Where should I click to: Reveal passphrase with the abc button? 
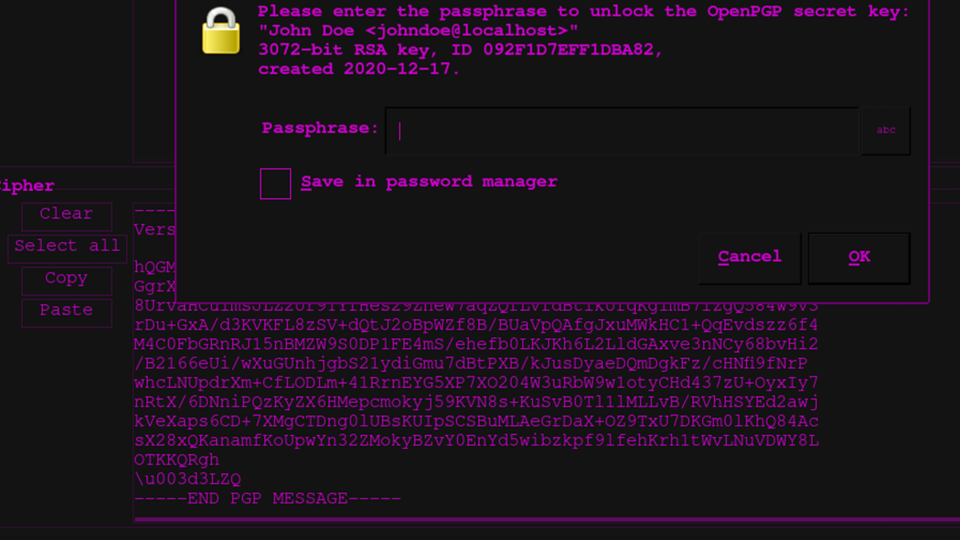pos(886,131)
